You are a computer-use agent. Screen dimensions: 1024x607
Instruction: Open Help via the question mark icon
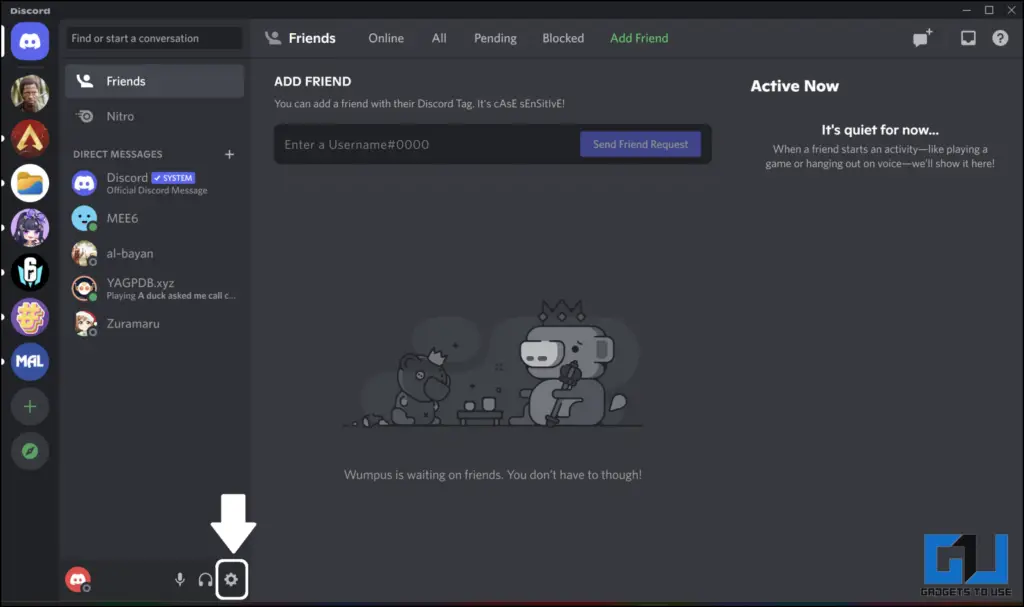pos(1001,37)
